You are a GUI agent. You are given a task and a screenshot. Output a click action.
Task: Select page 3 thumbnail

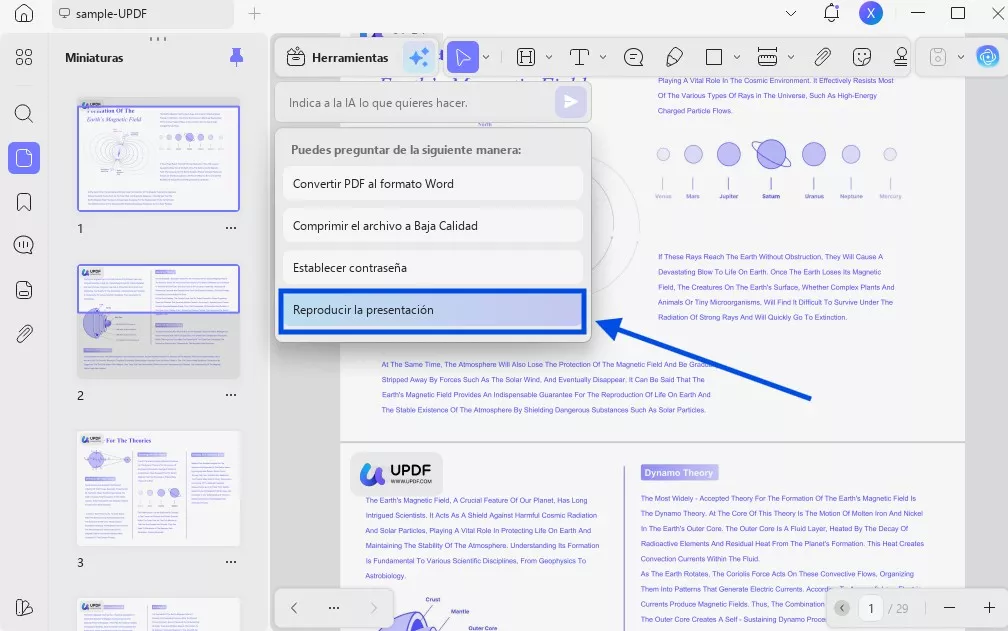pos(158,488)
